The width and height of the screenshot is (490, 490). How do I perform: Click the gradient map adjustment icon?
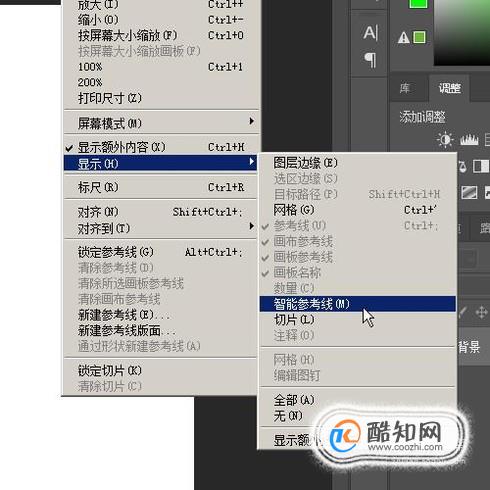[x=469, y=193]
